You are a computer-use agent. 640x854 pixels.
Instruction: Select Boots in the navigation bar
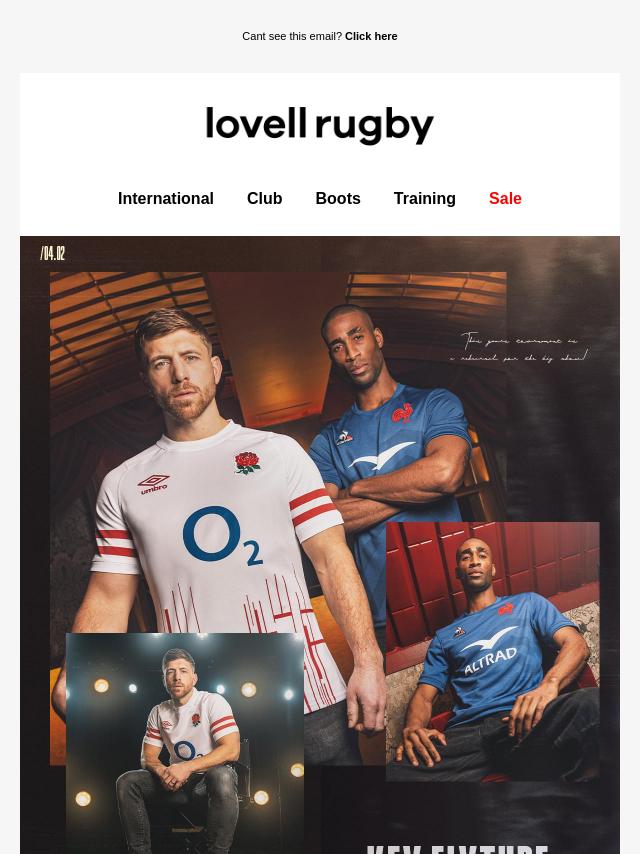338,199
